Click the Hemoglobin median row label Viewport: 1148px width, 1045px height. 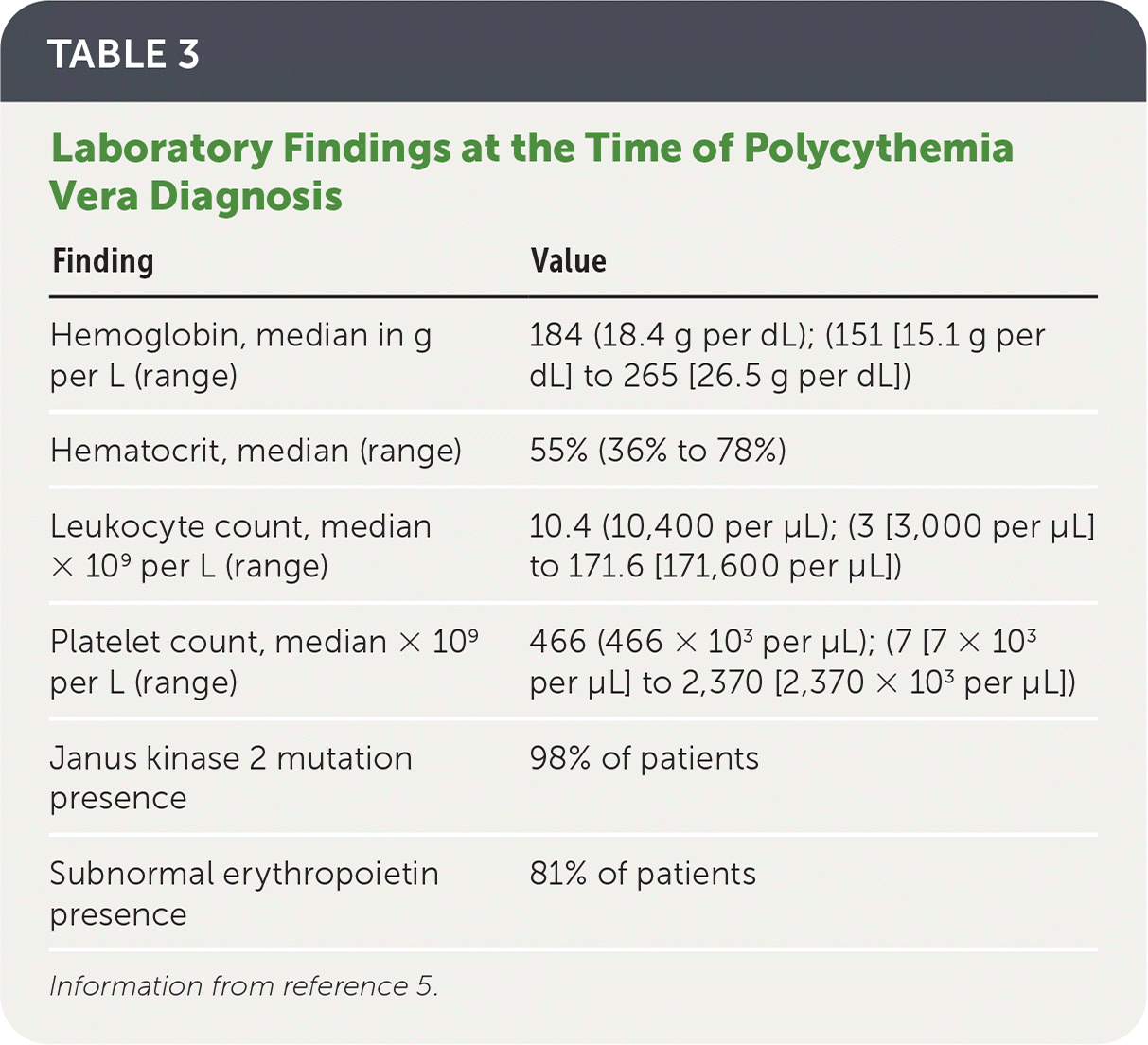click(x=240, y=355)
